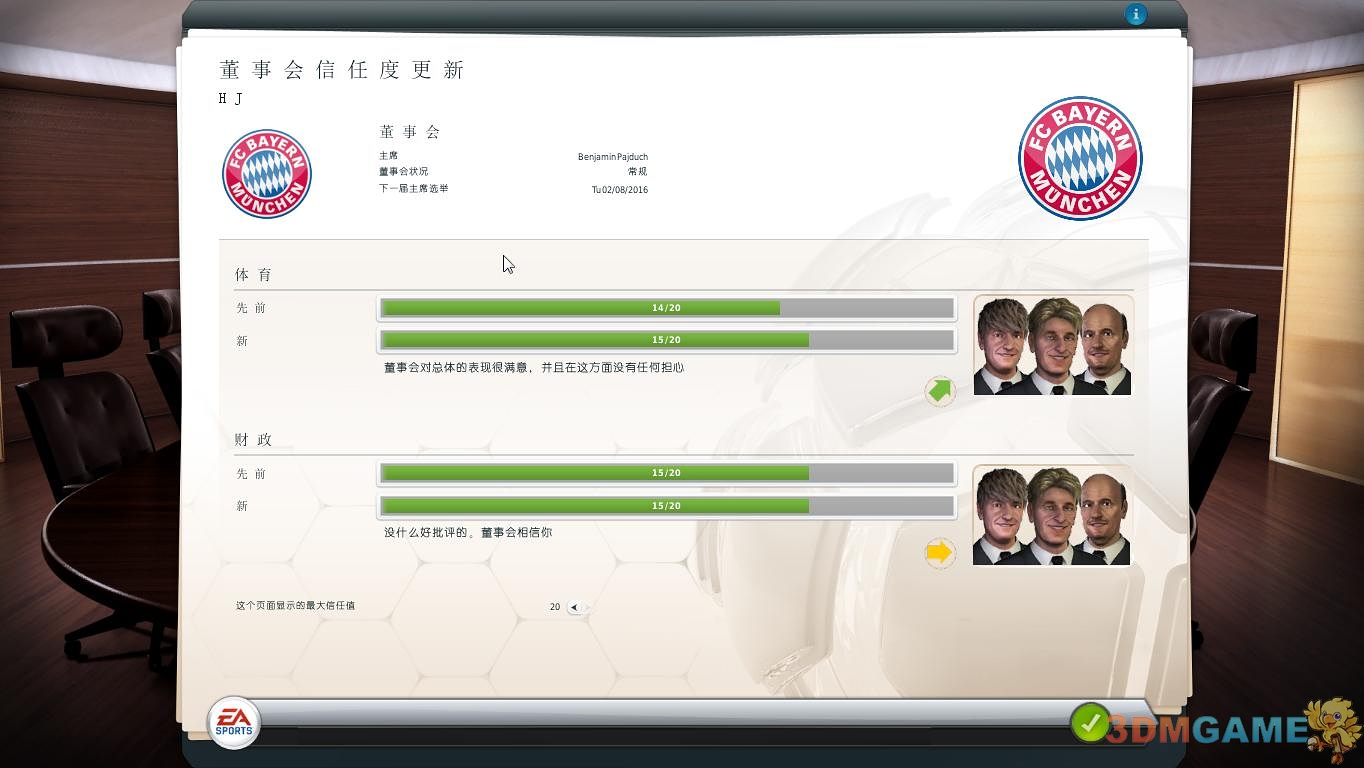Click the yellow steady trend arrow
The image size is (1364, 768).
[940, 552]
